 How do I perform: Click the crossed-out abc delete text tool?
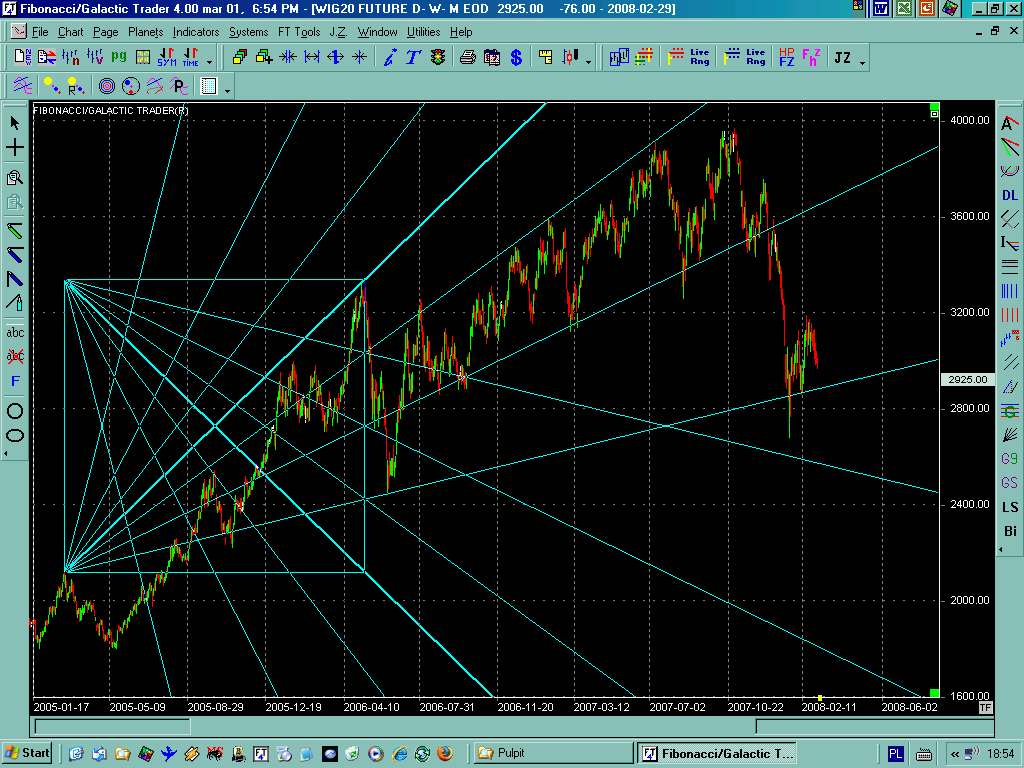pyautogui.click(x=15, y=356)
